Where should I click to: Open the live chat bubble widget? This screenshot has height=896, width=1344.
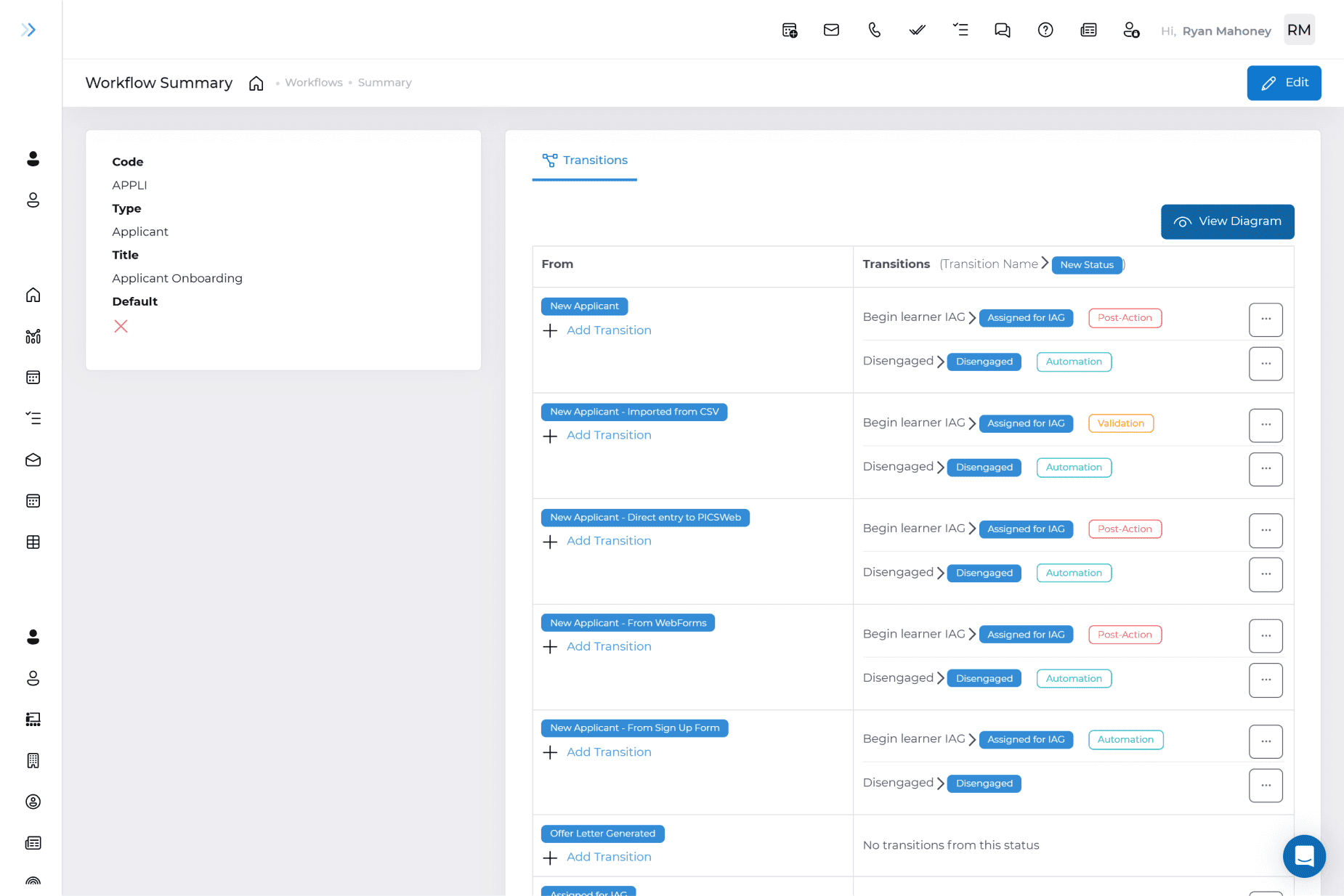(x=1304, y=856)
